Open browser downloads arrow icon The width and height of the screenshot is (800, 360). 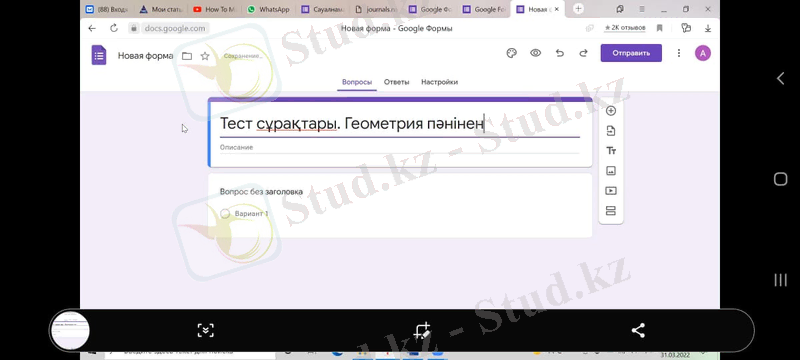[x=708, y=29]
